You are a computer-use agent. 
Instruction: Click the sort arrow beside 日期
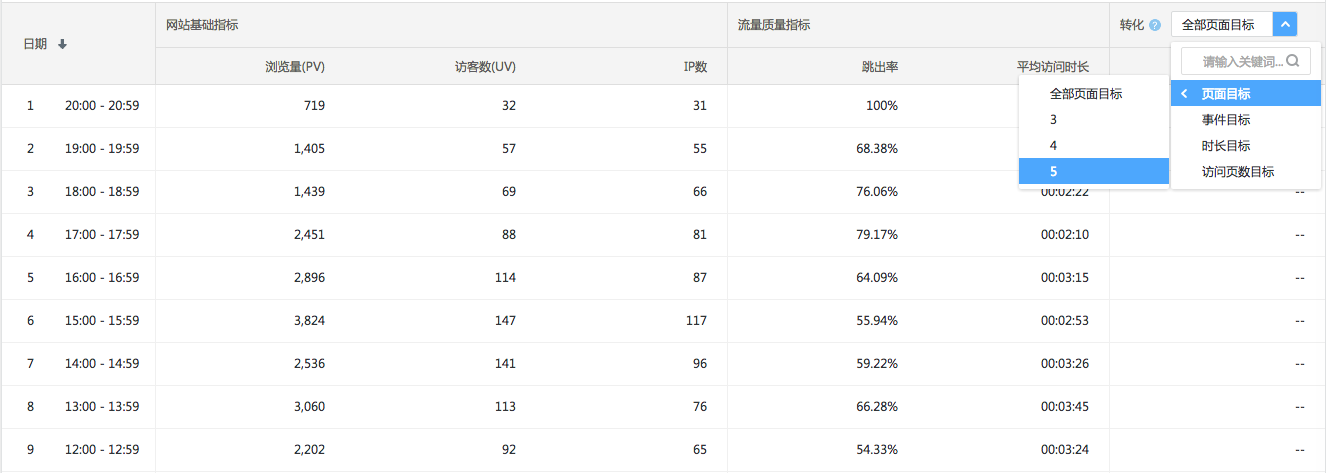coord(62,45)
